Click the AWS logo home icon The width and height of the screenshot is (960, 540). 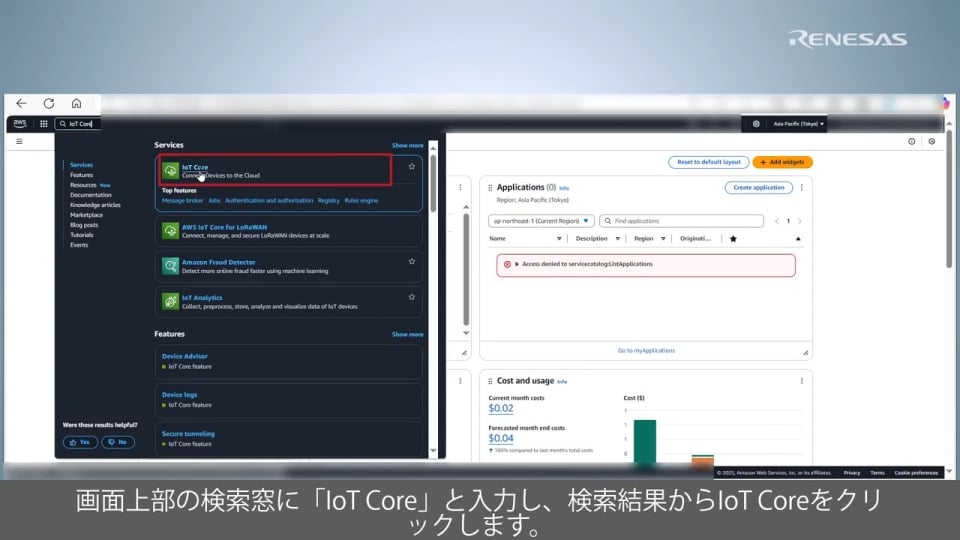tap(20, 124)
